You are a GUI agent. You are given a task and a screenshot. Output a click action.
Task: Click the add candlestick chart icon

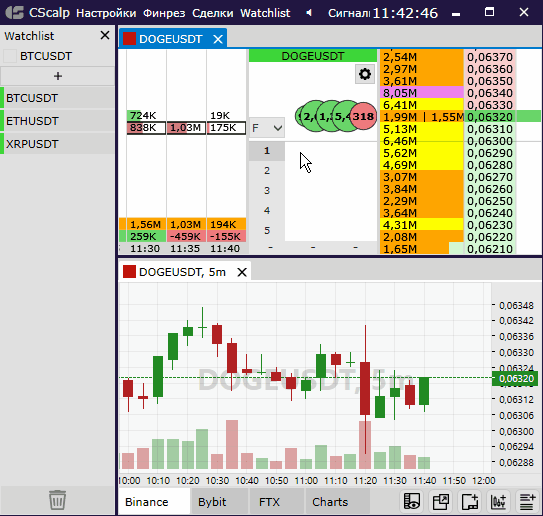pos(498,501)
